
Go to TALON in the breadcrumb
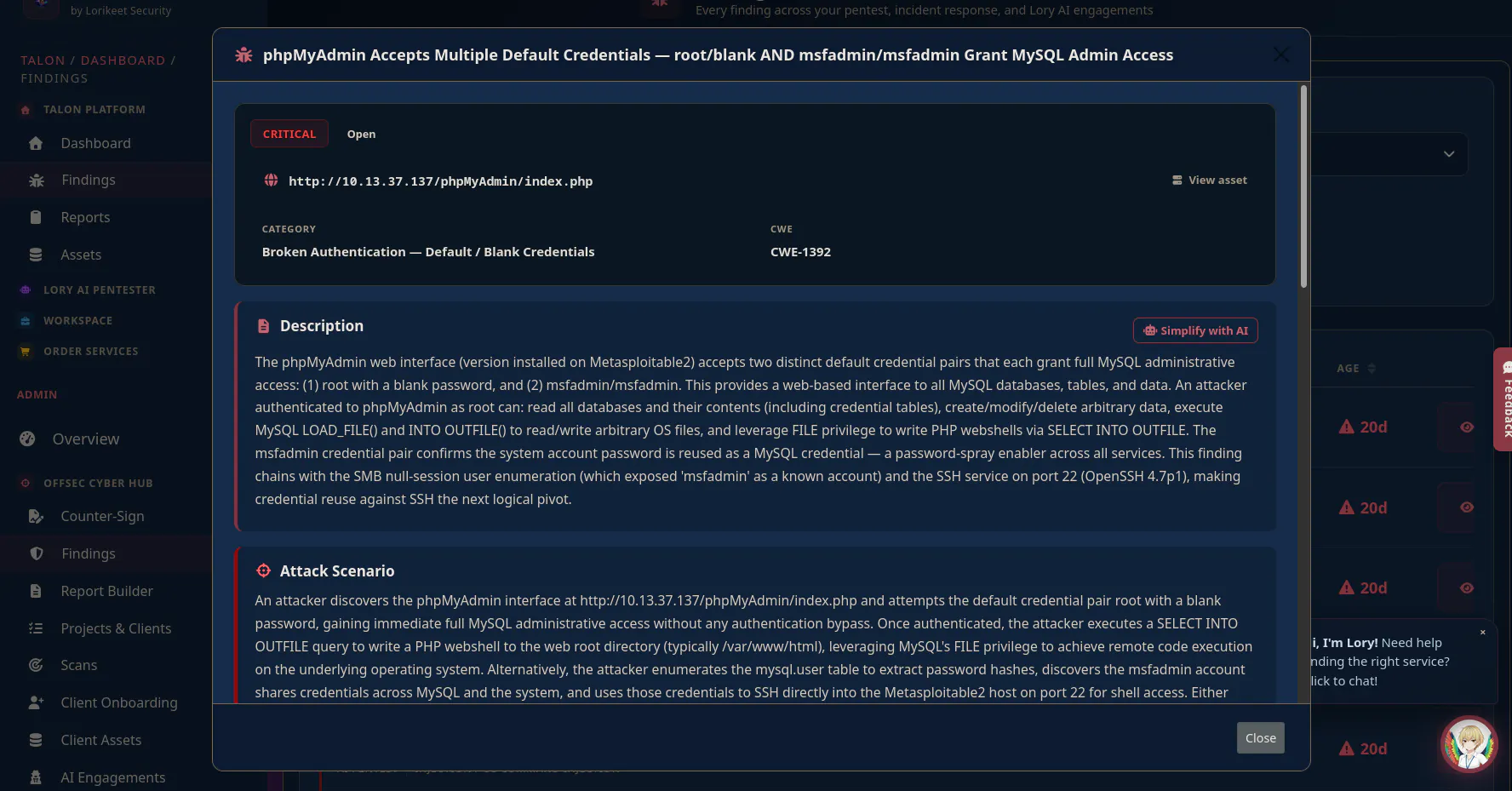[x=43, y=60]
